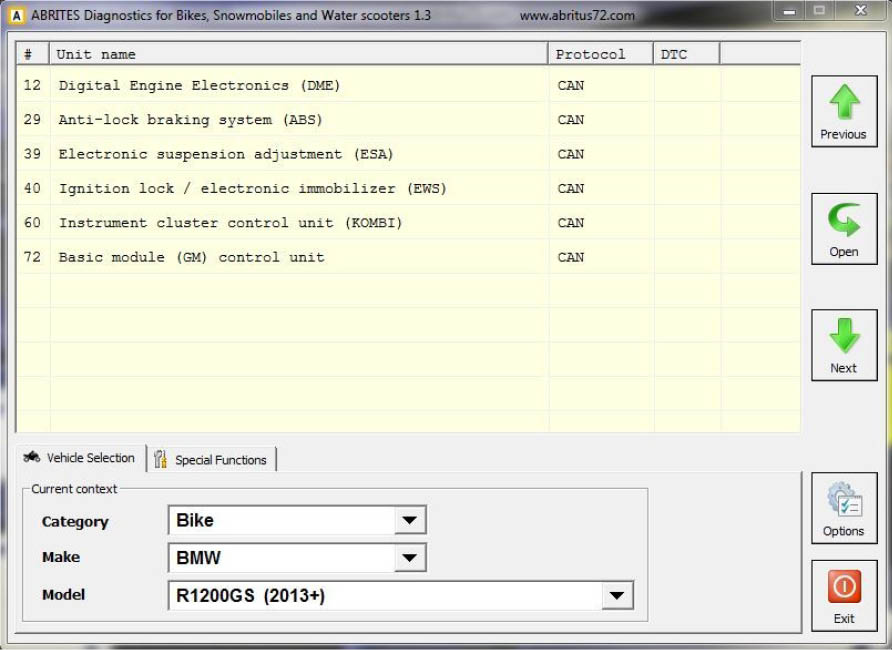Select Ignition lock immobilizer (EWS) row
Viewport: 892px width, 650px height.
point(252,188)
